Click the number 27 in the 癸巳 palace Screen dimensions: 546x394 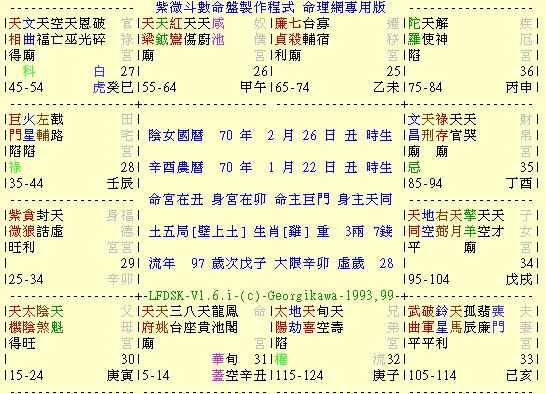coord(127,71)
